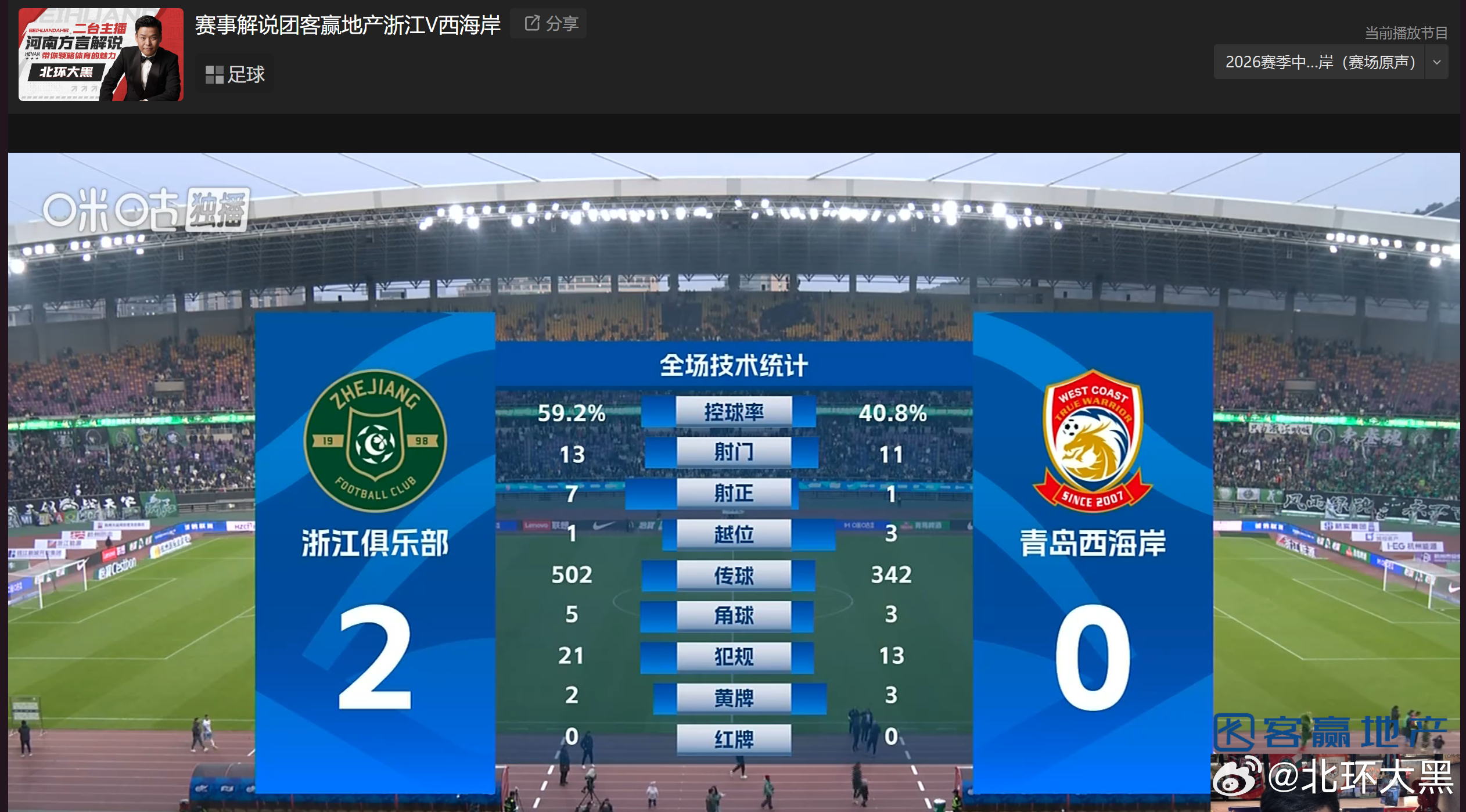Click the stream title 赛事解说团客赢地产浙江V西海岸
The image size is (1466, 812).
(x=348, y=25)
